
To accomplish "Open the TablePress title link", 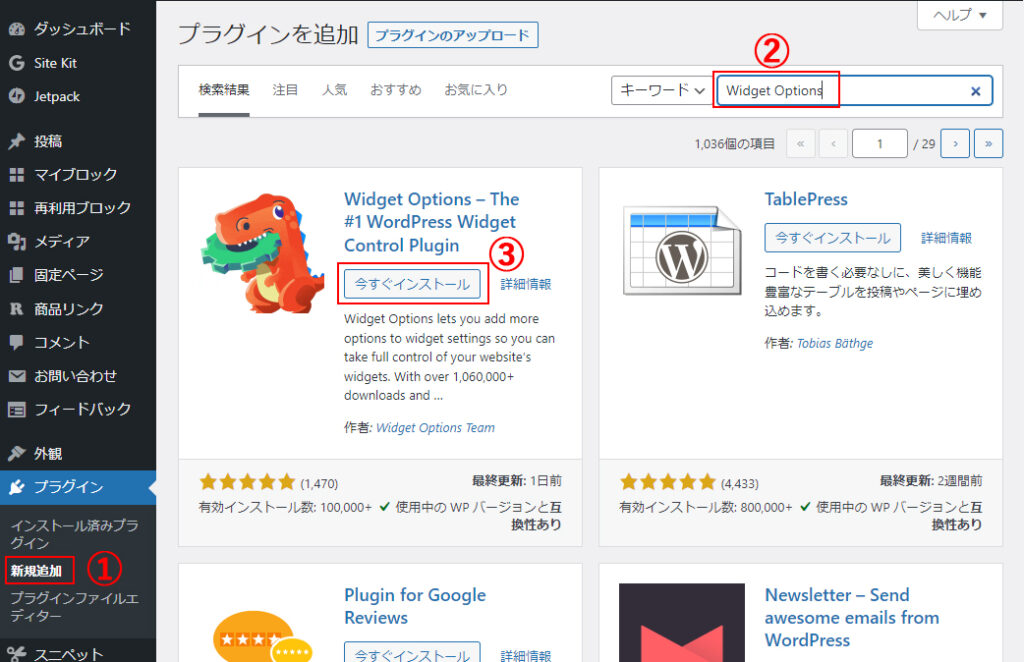I will (806, 199).
